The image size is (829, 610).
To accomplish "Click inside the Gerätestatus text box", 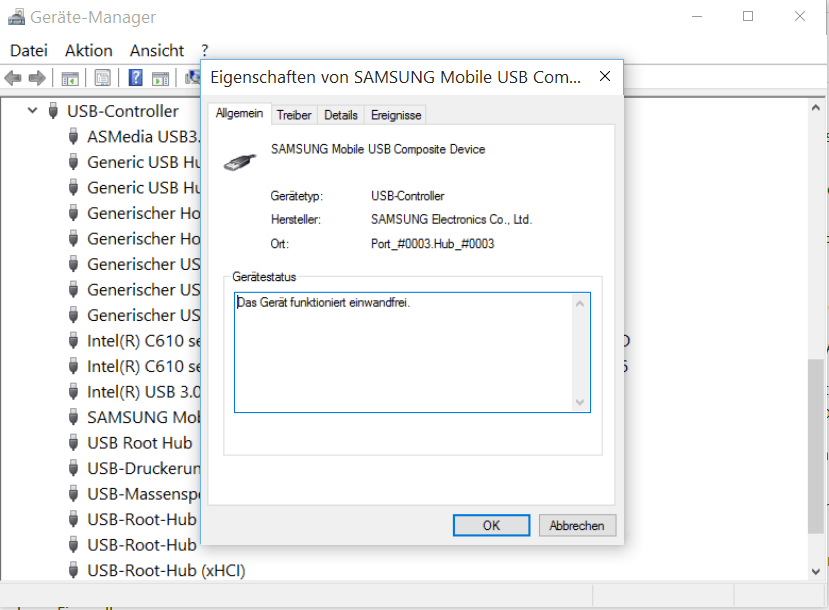I will (x=403, y=353).
